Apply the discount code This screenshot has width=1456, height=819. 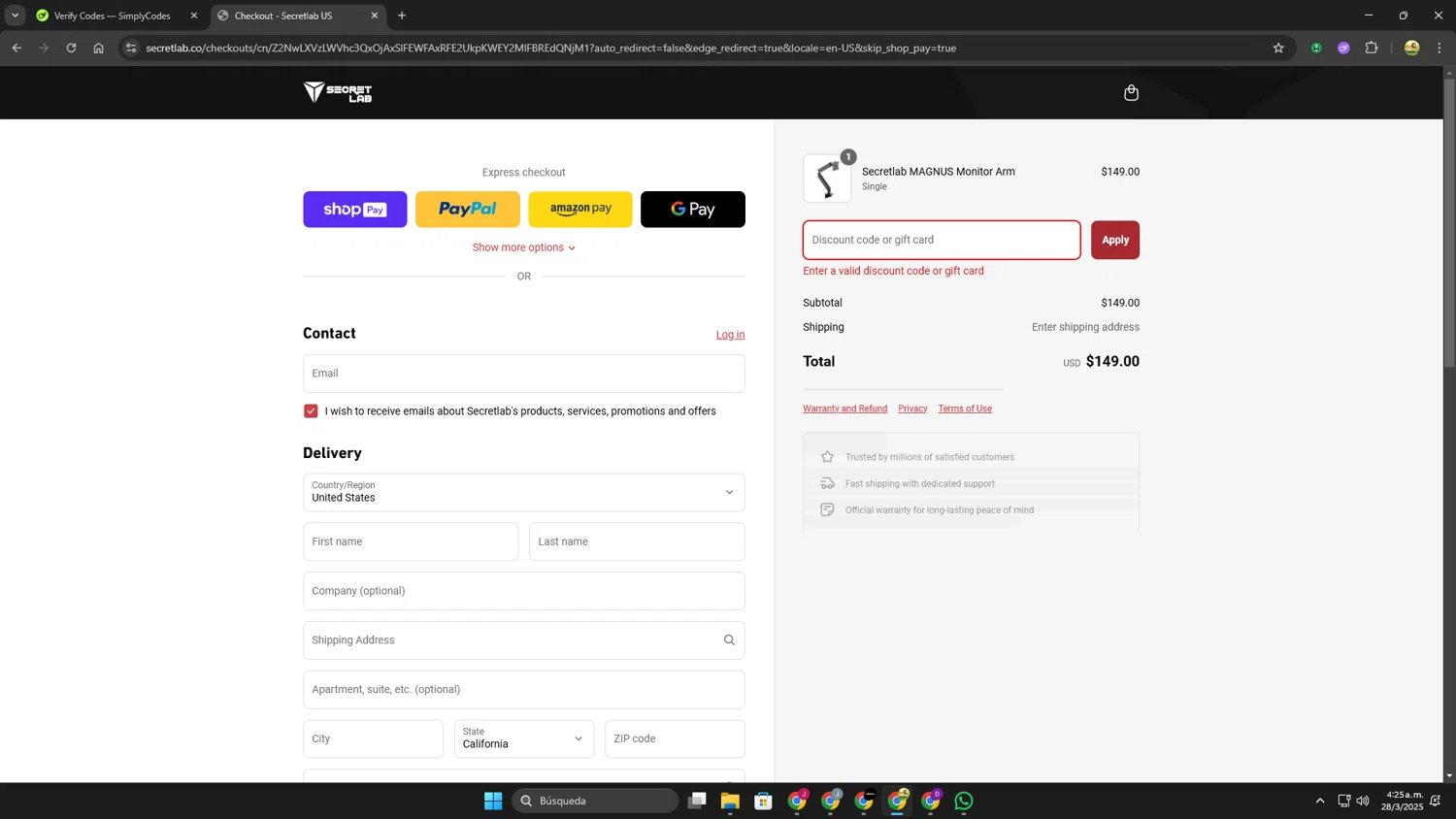click(x=1115, y=240)
